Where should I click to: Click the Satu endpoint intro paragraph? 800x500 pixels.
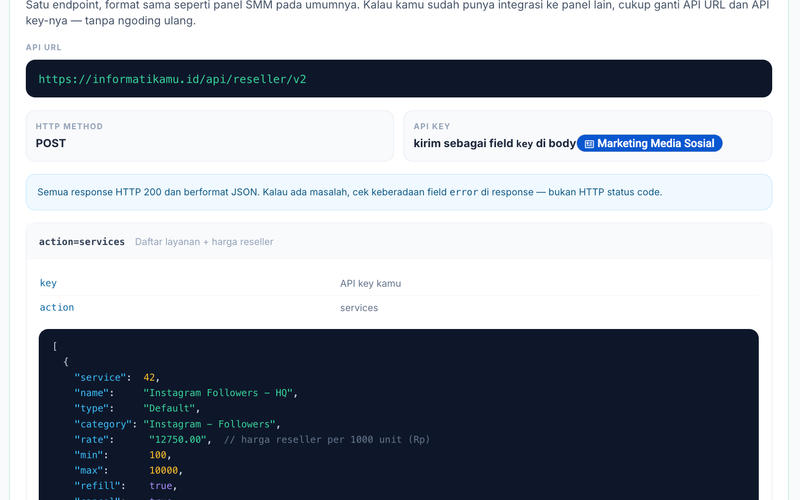pos(397,13)
